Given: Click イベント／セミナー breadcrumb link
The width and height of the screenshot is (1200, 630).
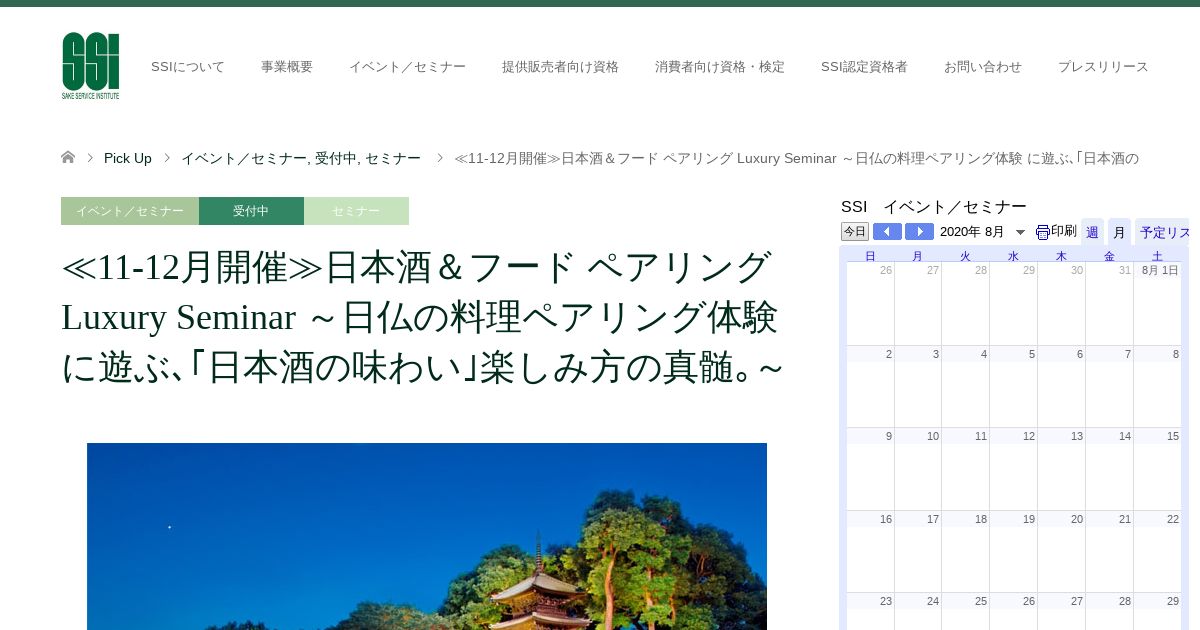Looking at the screenshot, I should pyautogui.click(x=243, y=158).
